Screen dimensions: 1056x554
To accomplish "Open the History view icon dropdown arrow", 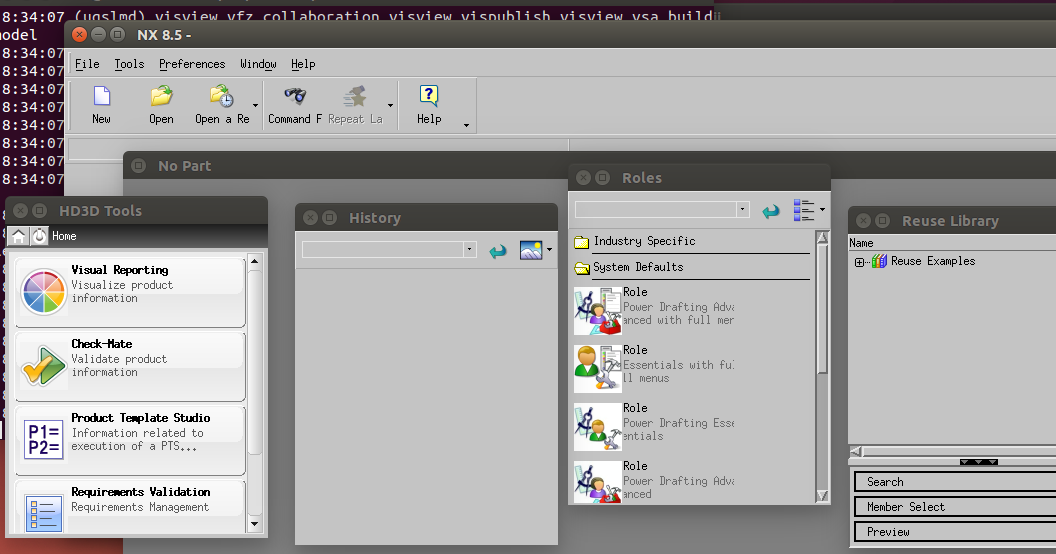I will point(550,250).
